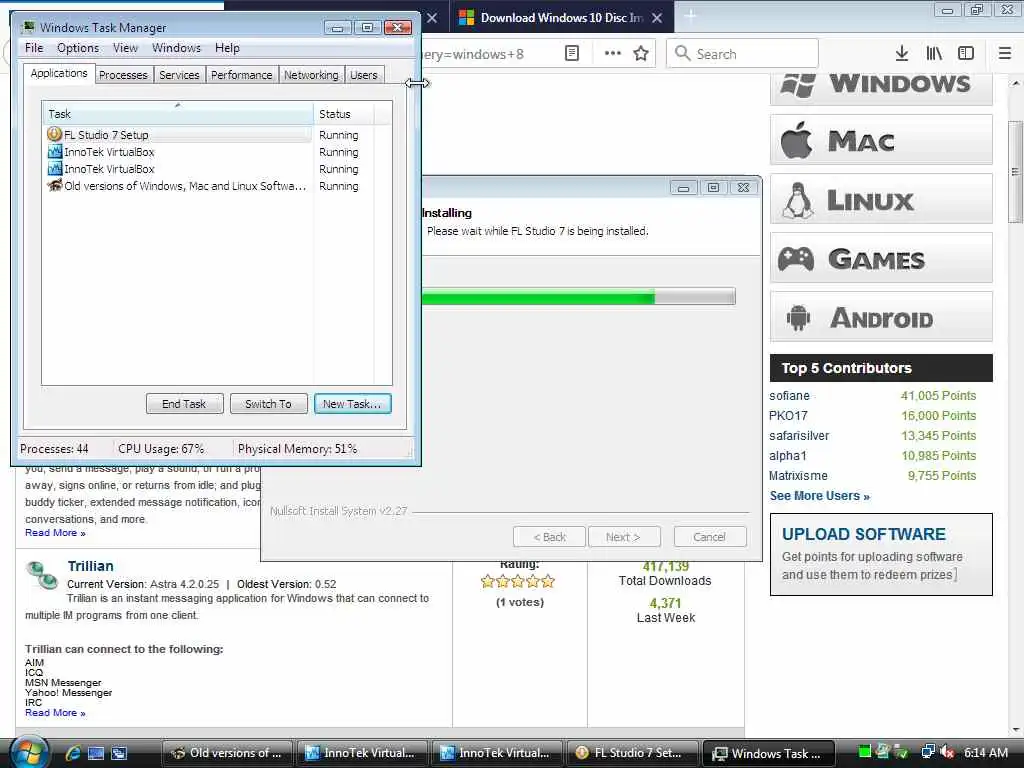1024x768 pixels.
Task: Click muted volume tray icon
Action: 948,752
